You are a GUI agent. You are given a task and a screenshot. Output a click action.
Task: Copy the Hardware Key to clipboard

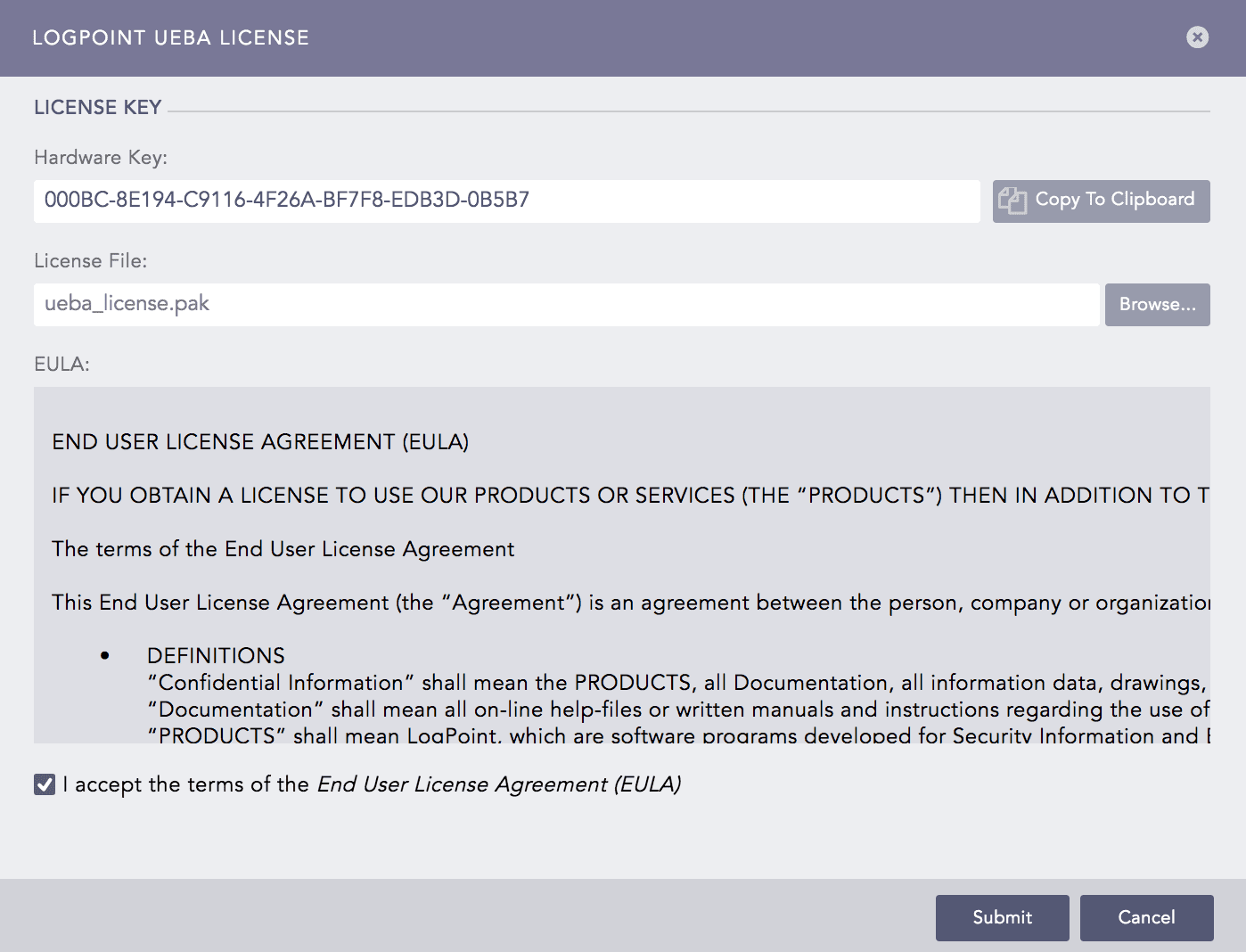(1101, 201)
